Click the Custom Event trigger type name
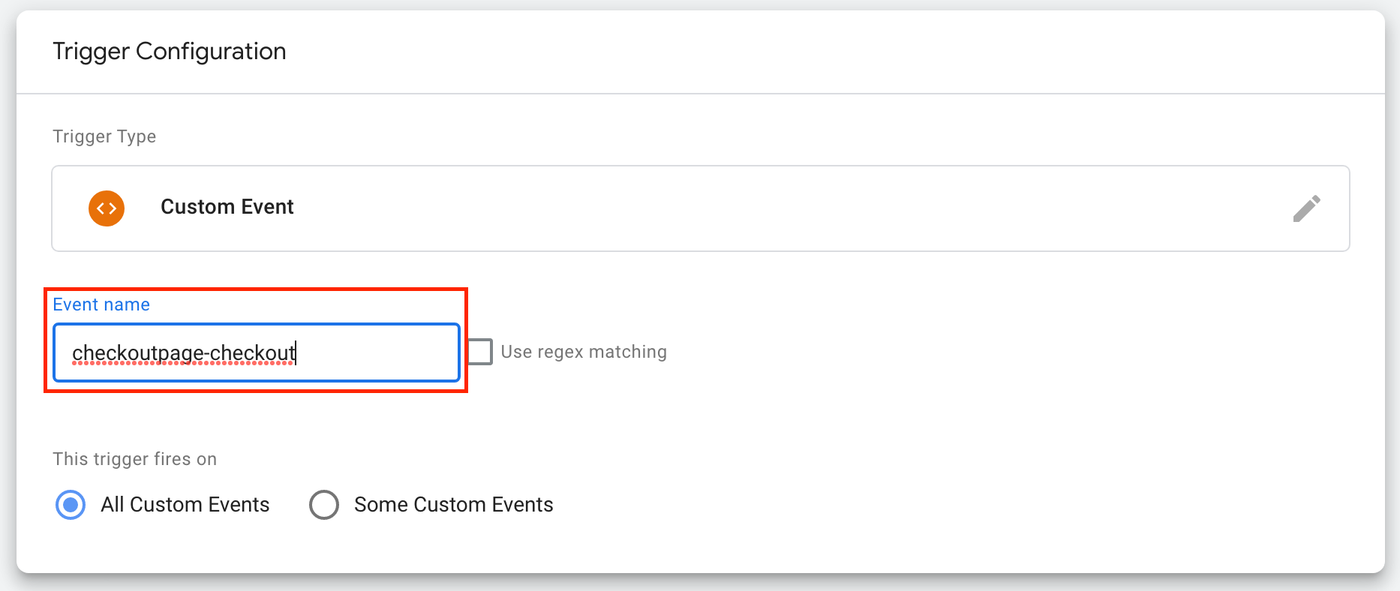Viewport: 1400px width, 591px height. (227, 207)
